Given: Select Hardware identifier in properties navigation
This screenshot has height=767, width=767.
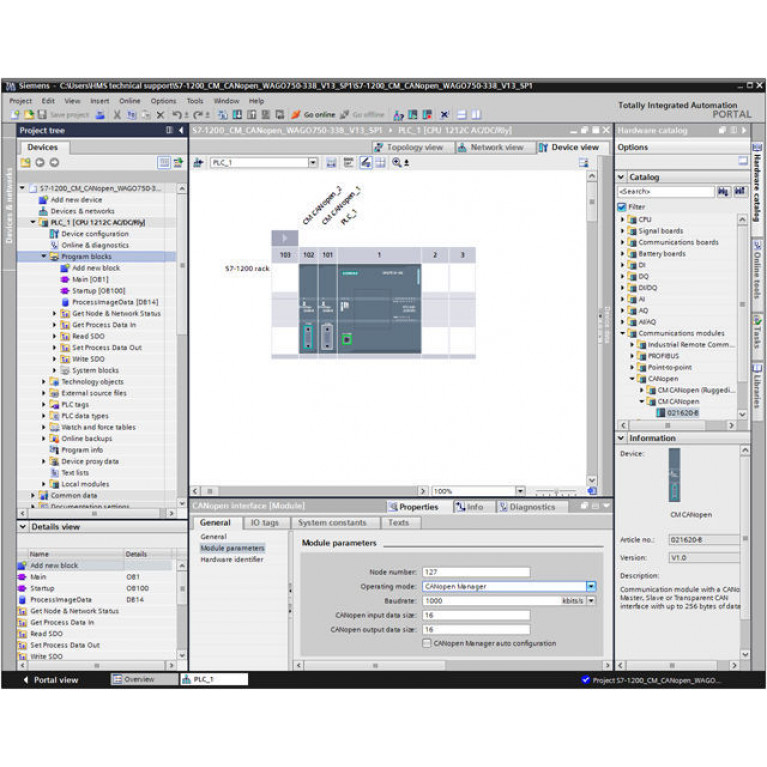Looking at the screenshot, I should coord(232,560).
